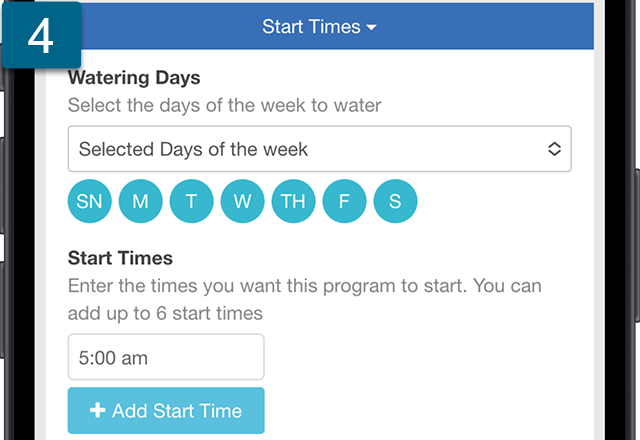The image size is (640, 440).
Task: Click the plus icon on Add Start Time
Action: point(98,410)
